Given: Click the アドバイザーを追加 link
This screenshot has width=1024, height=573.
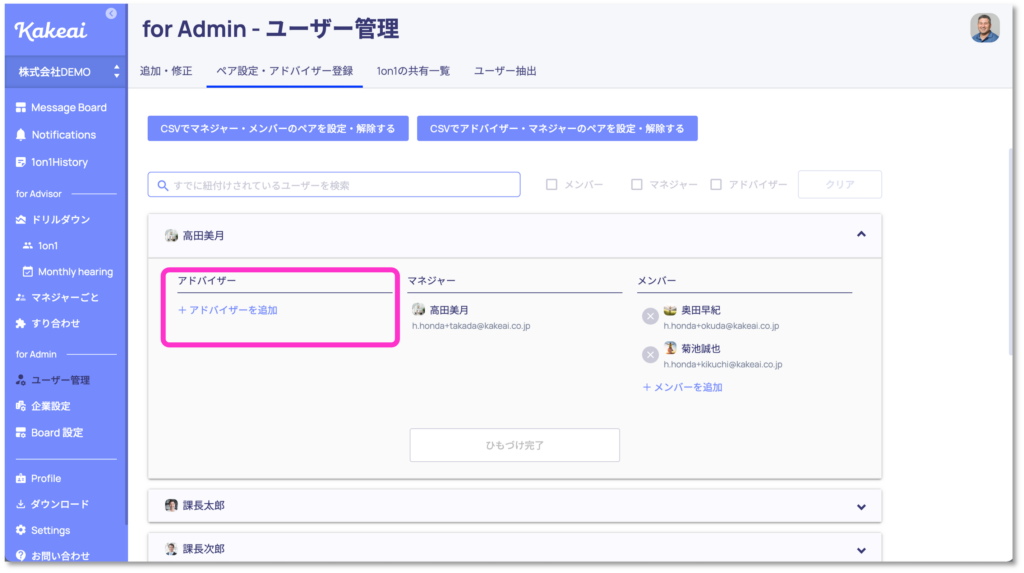Looking at the screenshot, I should (x=228, y=310).
